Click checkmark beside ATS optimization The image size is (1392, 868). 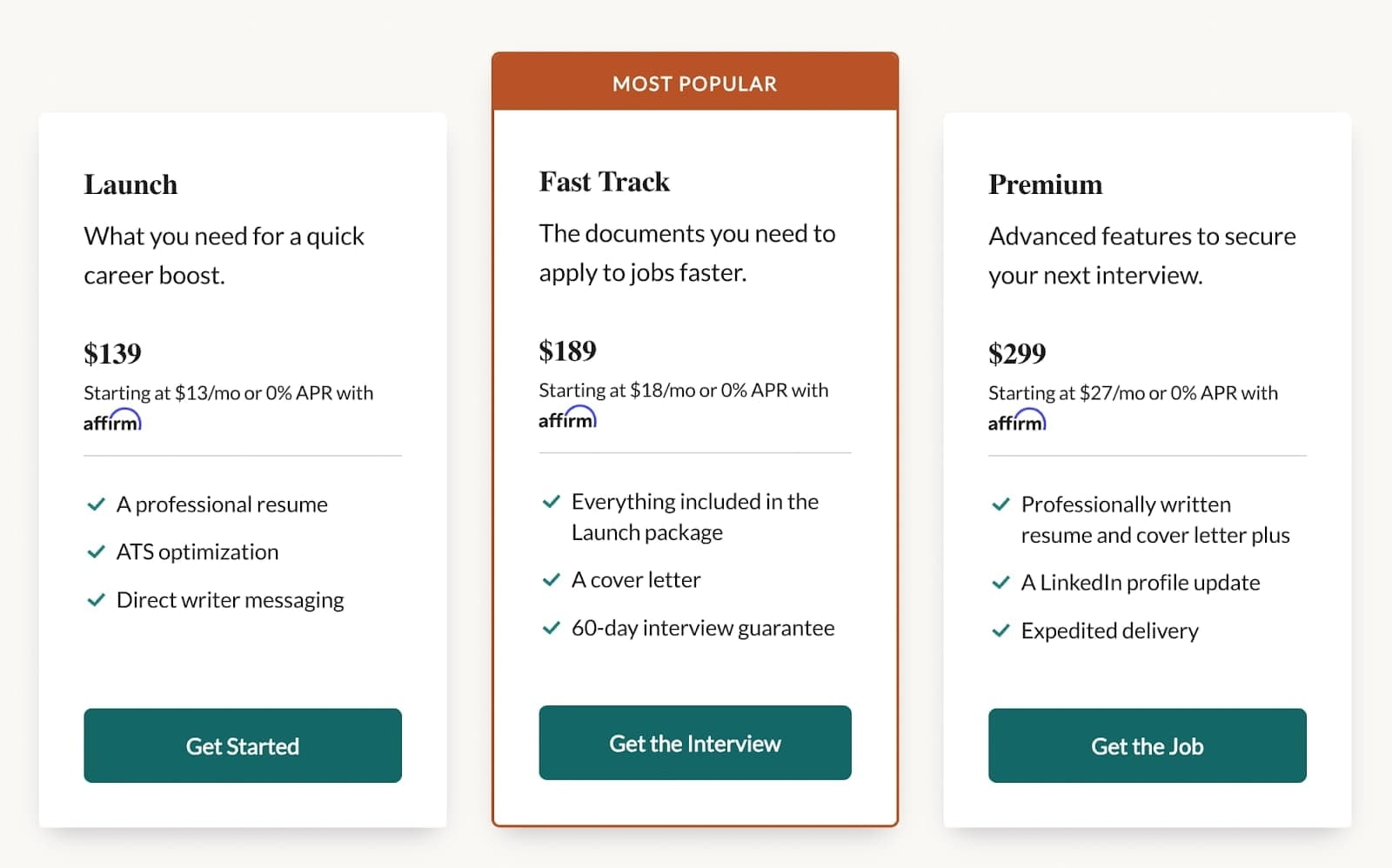(96, 552)
